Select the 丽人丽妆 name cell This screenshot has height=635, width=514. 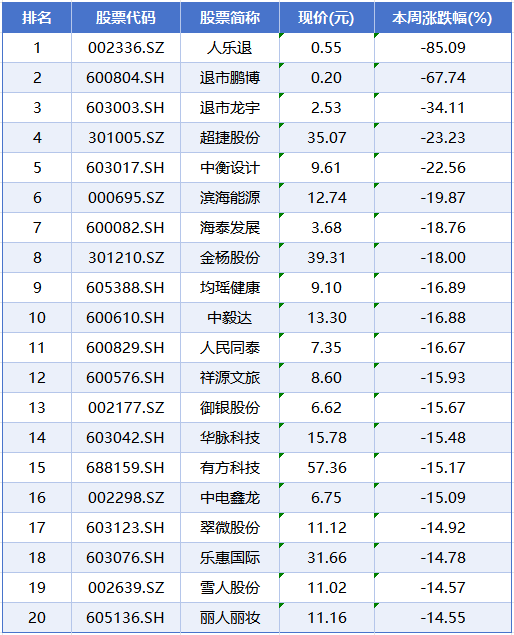230,618
